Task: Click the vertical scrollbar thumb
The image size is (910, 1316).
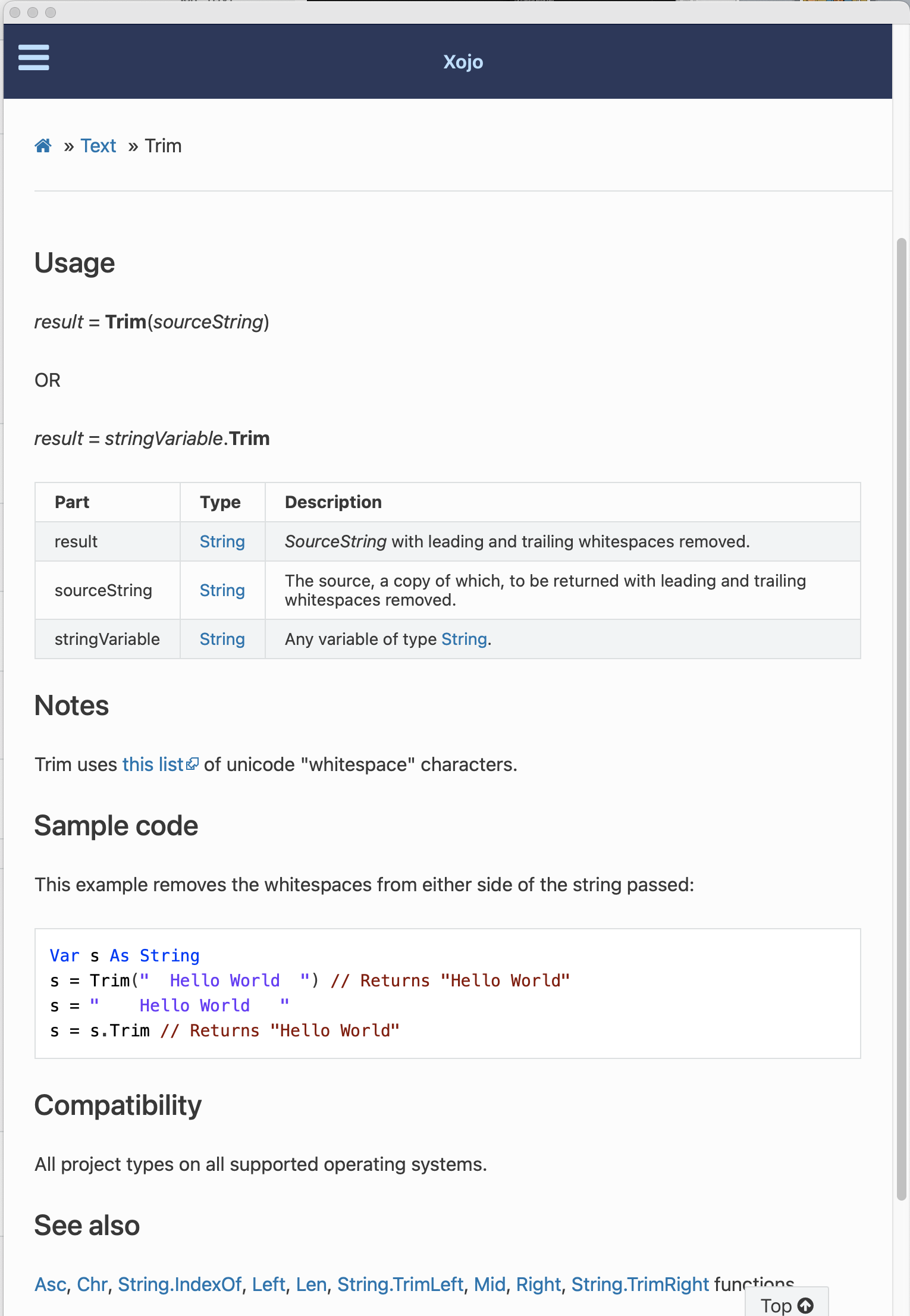Action: click(x=901, y=719)
